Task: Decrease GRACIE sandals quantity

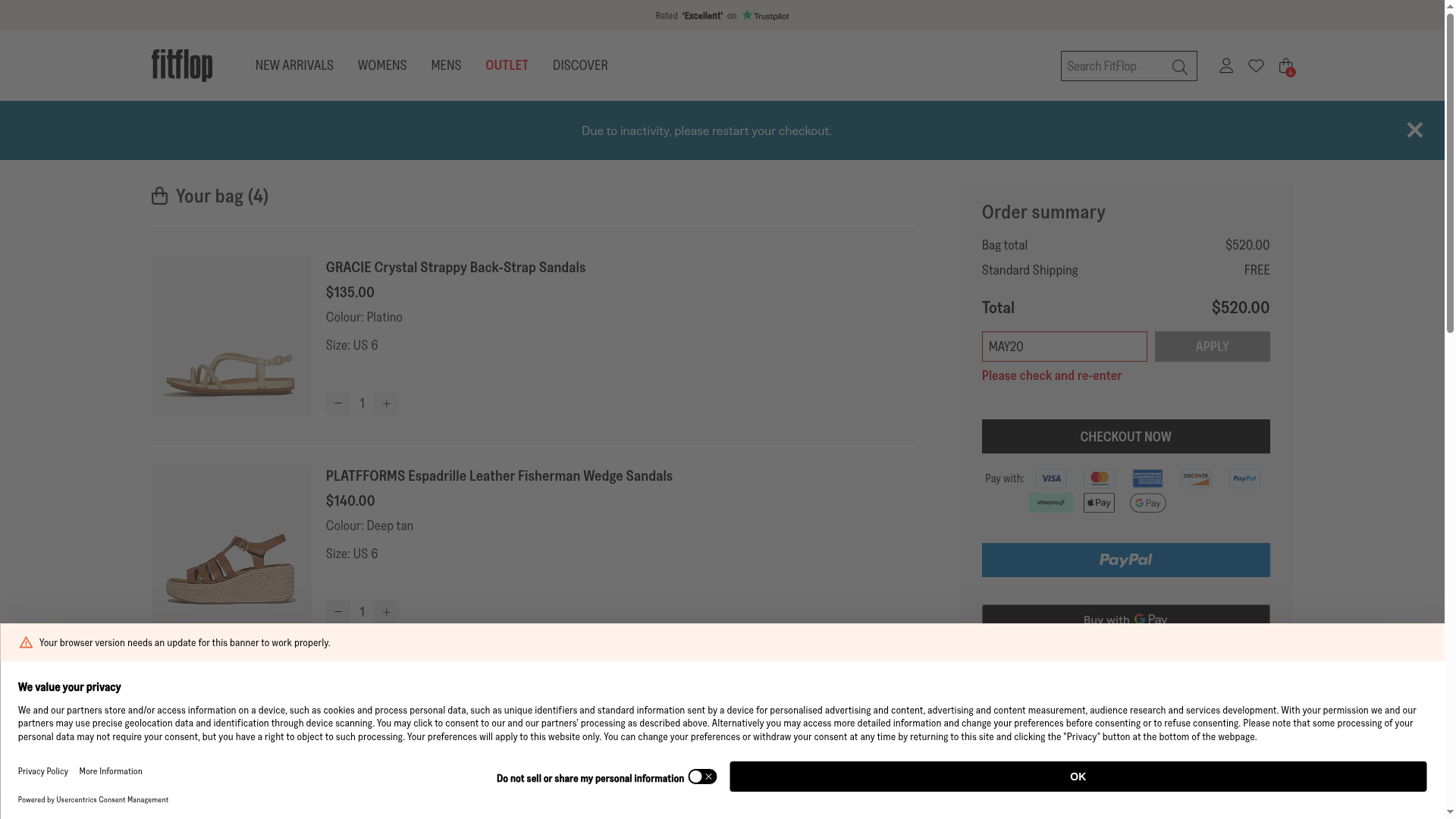Action: 338,403
